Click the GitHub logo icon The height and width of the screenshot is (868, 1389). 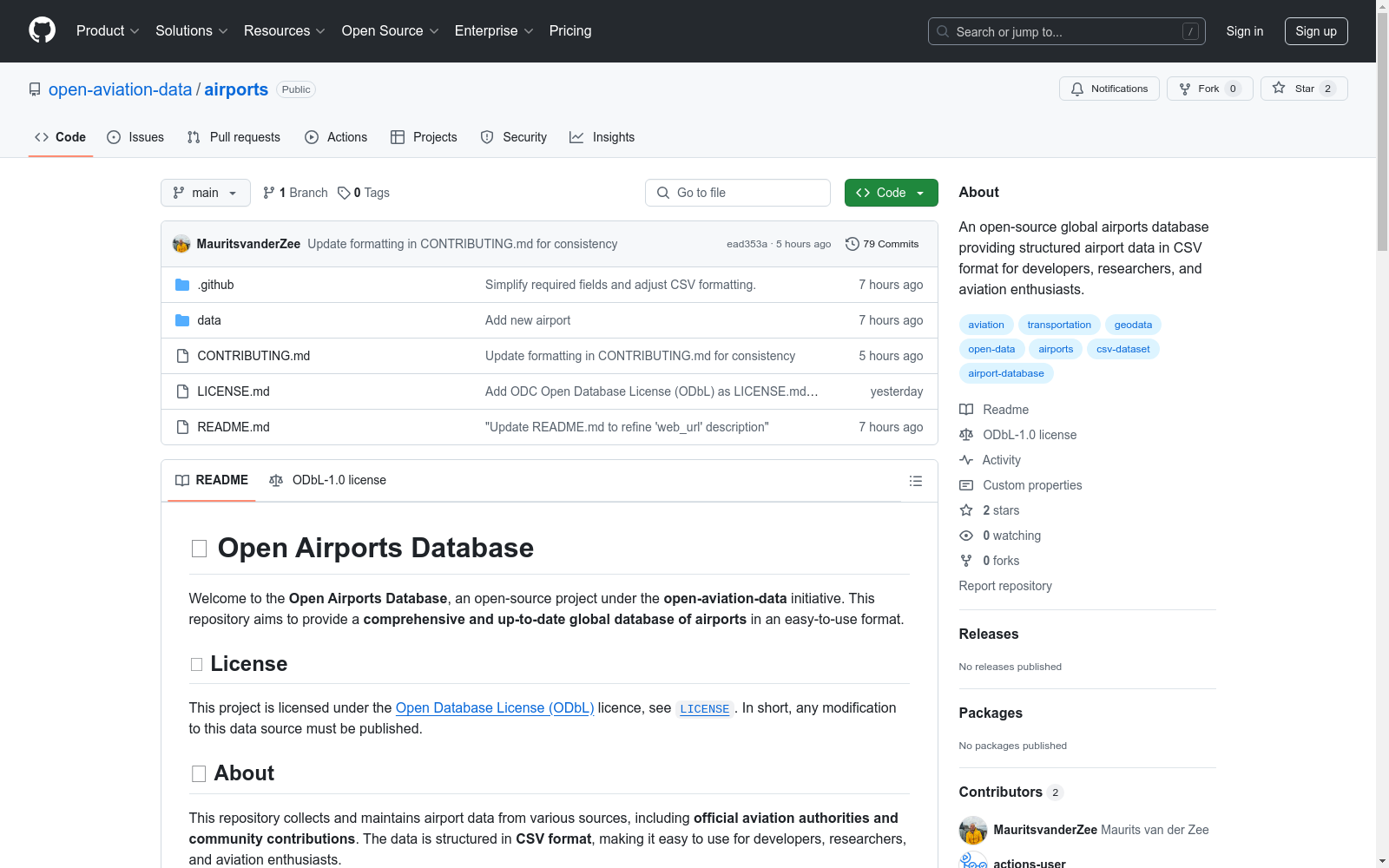point(42,30)
